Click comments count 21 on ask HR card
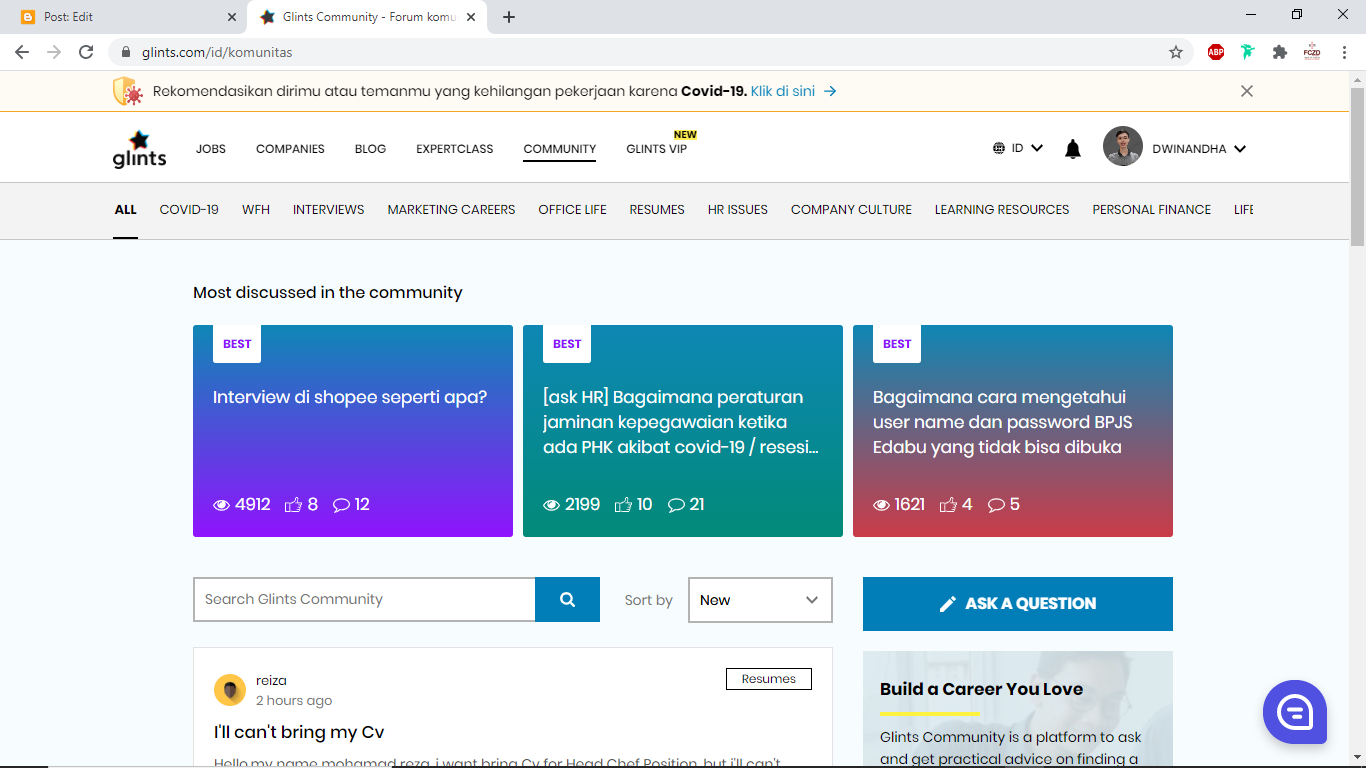The height and width of the screenshot is (768, 1366). pos(686,505)
